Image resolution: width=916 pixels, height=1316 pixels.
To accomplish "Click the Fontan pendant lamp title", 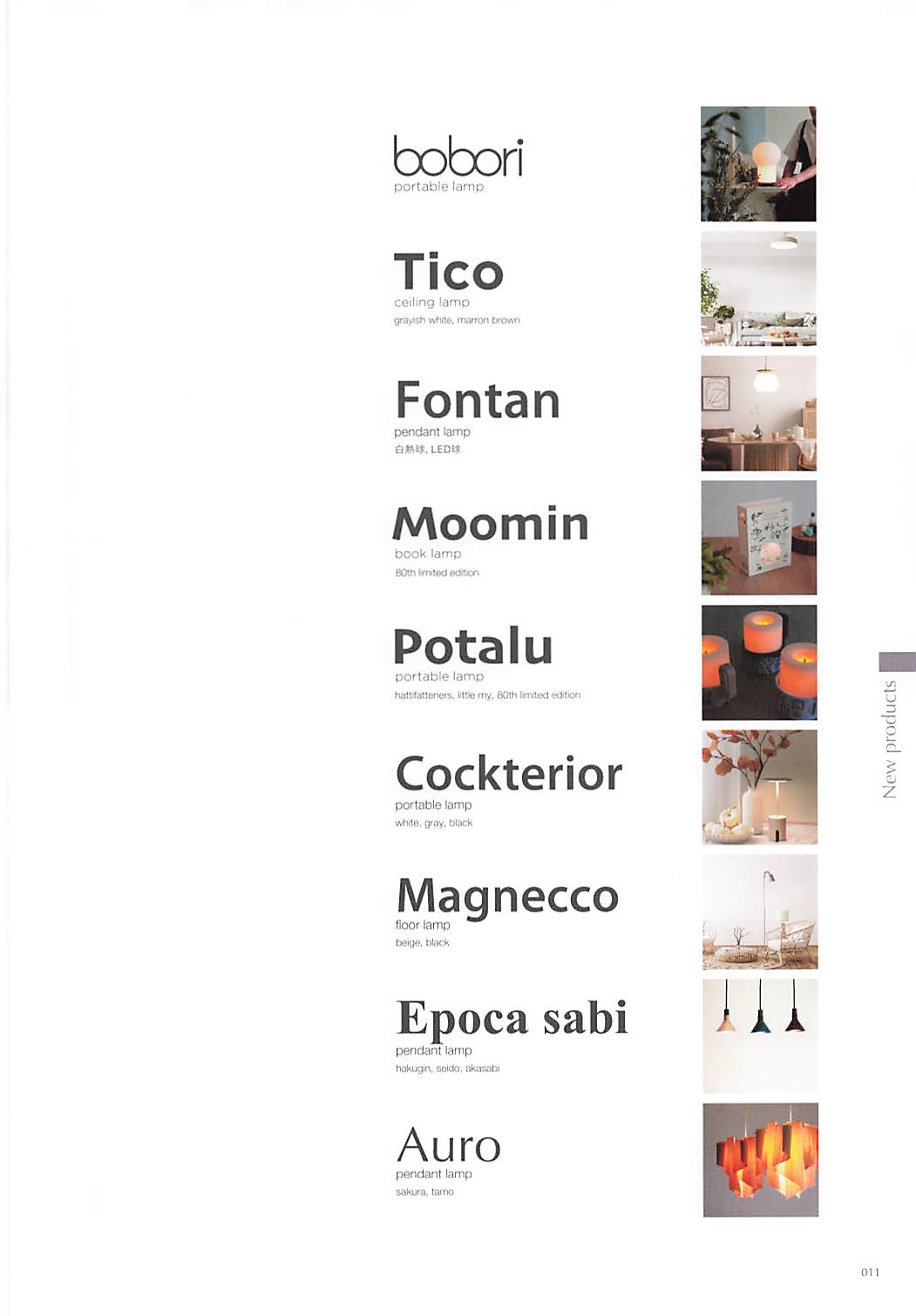I will [478, 400].
